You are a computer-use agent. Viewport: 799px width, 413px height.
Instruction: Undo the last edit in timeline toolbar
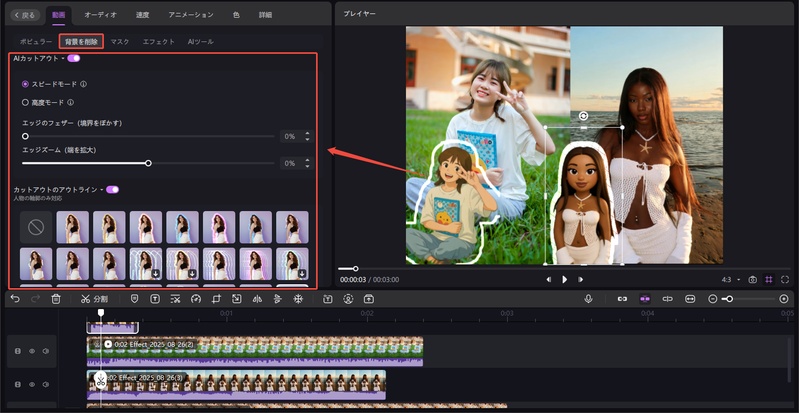[x=15, y=299]
